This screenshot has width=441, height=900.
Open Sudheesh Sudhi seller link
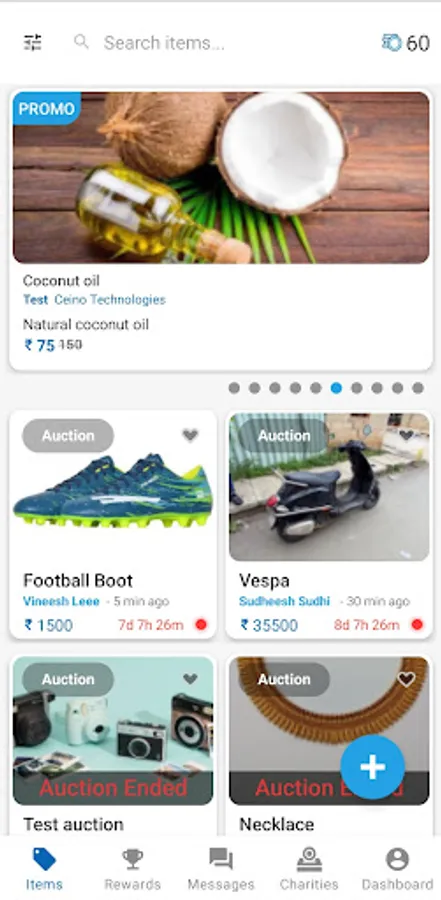point(284,602)
